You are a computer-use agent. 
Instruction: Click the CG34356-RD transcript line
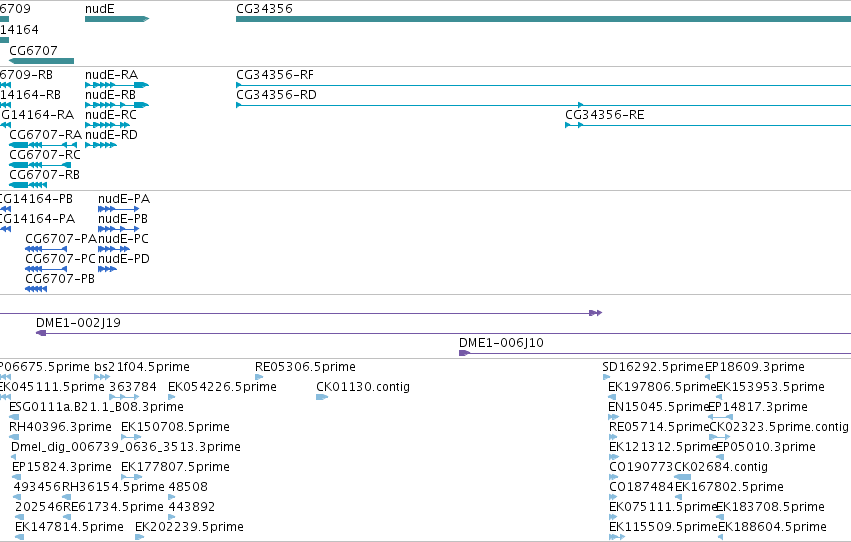(x=543, y=105)
